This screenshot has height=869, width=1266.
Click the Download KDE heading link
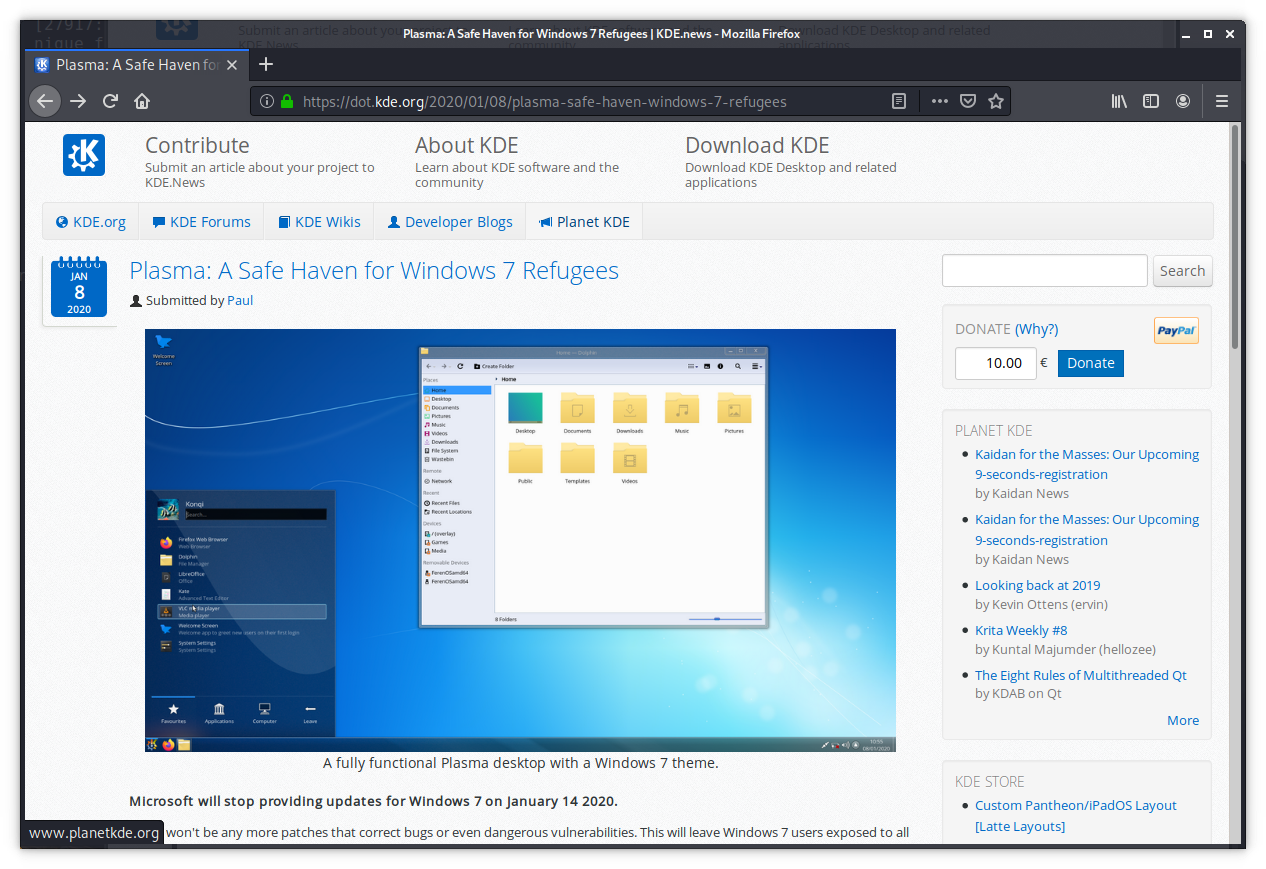coord(757,146)
